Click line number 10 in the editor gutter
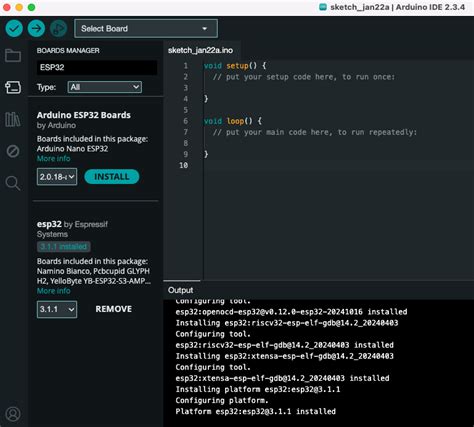This screenshot has width=474, height=427. click(x=184, y=165)
